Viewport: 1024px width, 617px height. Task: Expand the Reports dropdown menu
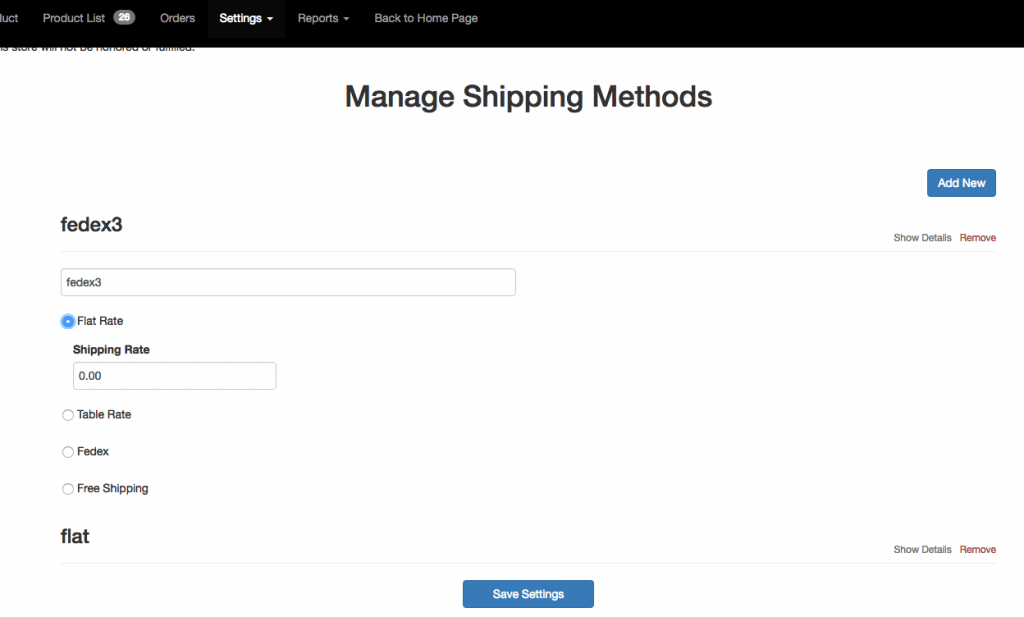[x=323, y=18]
